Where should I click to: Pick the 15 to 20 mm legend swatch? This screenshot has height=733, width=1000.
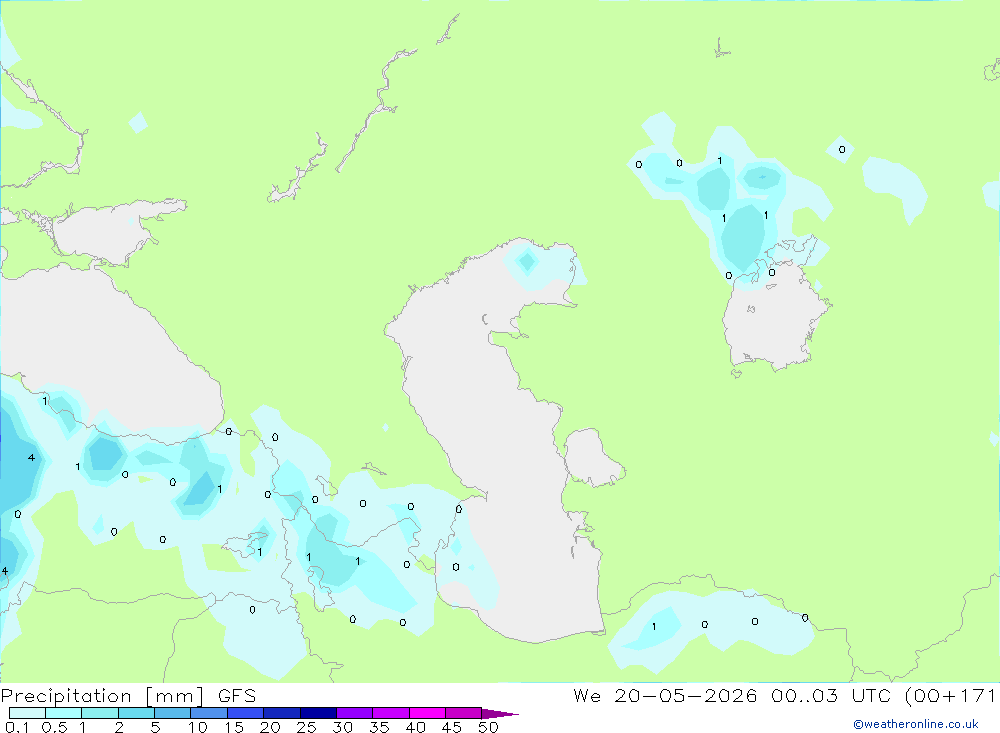[x=246, y=713]
